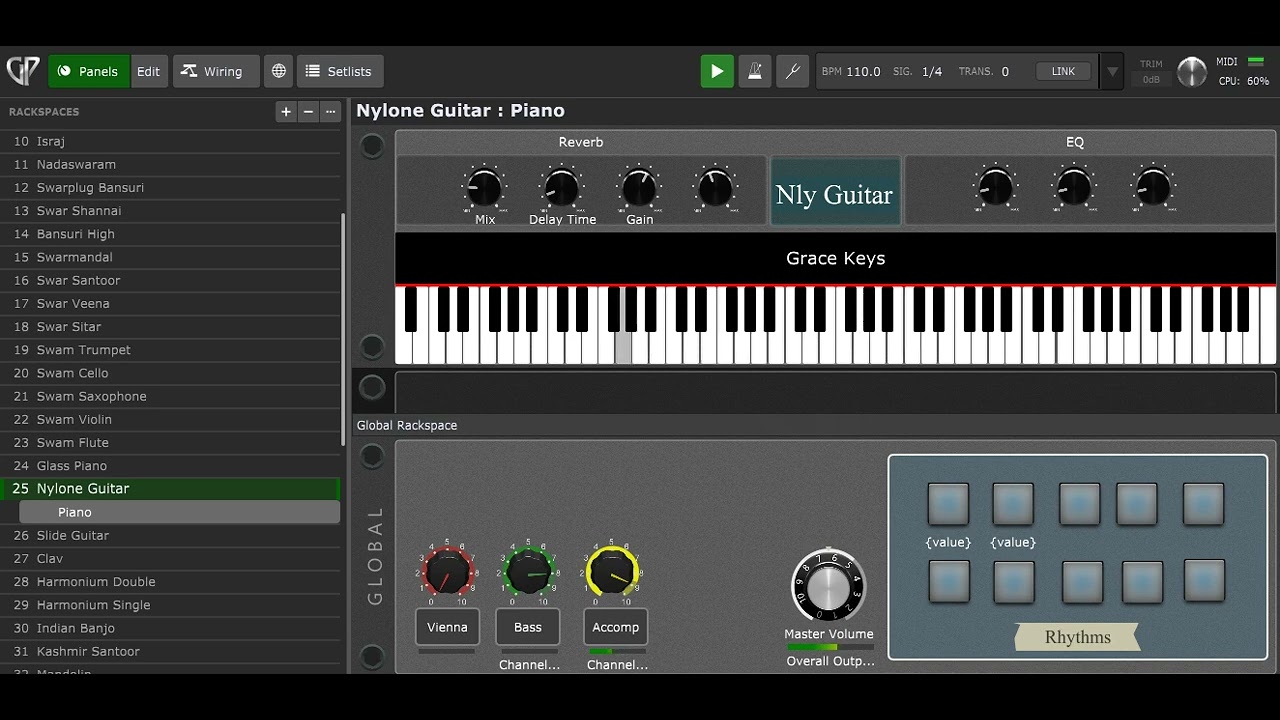The image size is (1280, 720).
Task: Switch to the Edit view
Action: pyautogui.click(x=149, y=71)
